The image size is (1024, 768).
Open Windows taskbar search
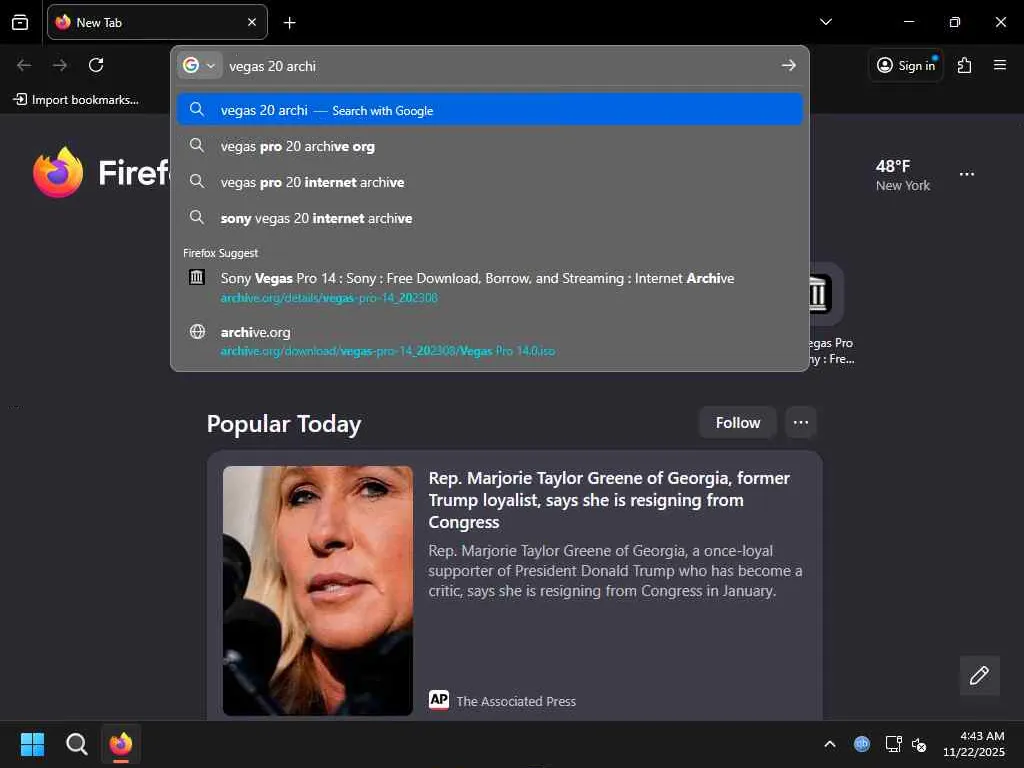pos(76,744)
